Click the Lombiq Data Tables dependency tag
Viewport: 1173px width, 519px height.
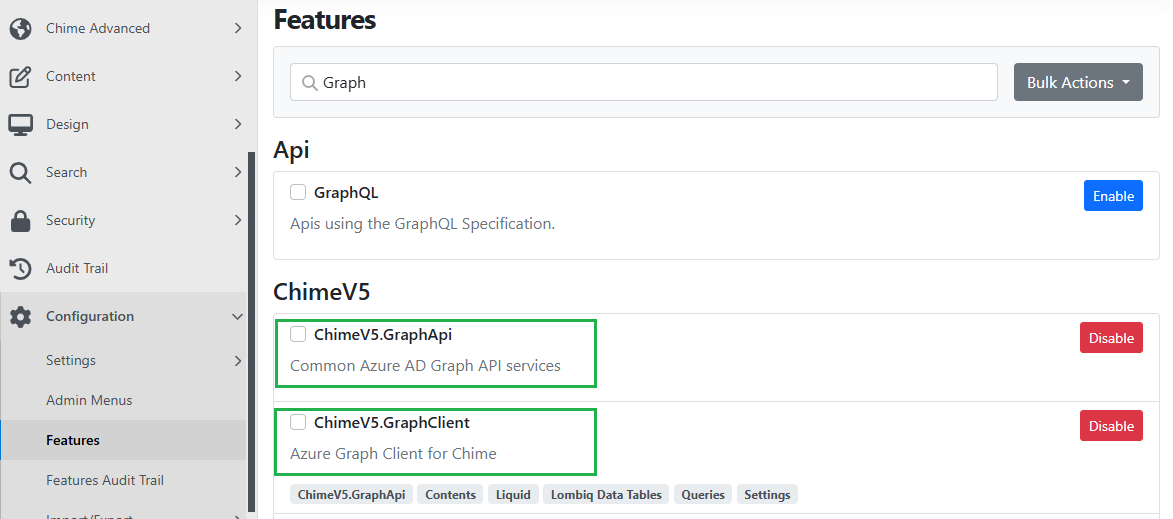tap(606, 494)
